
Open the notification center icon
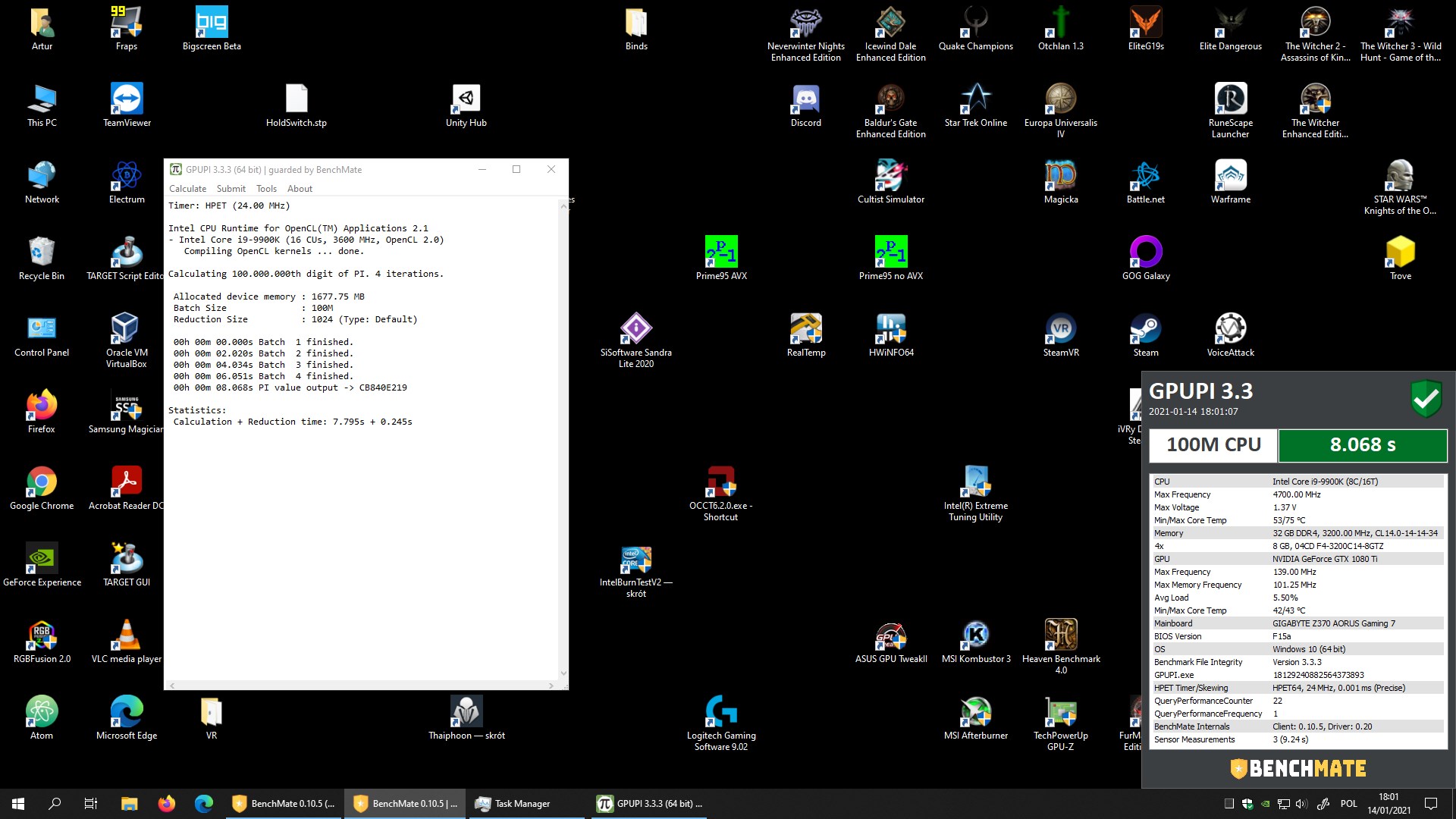point(1431,804)
